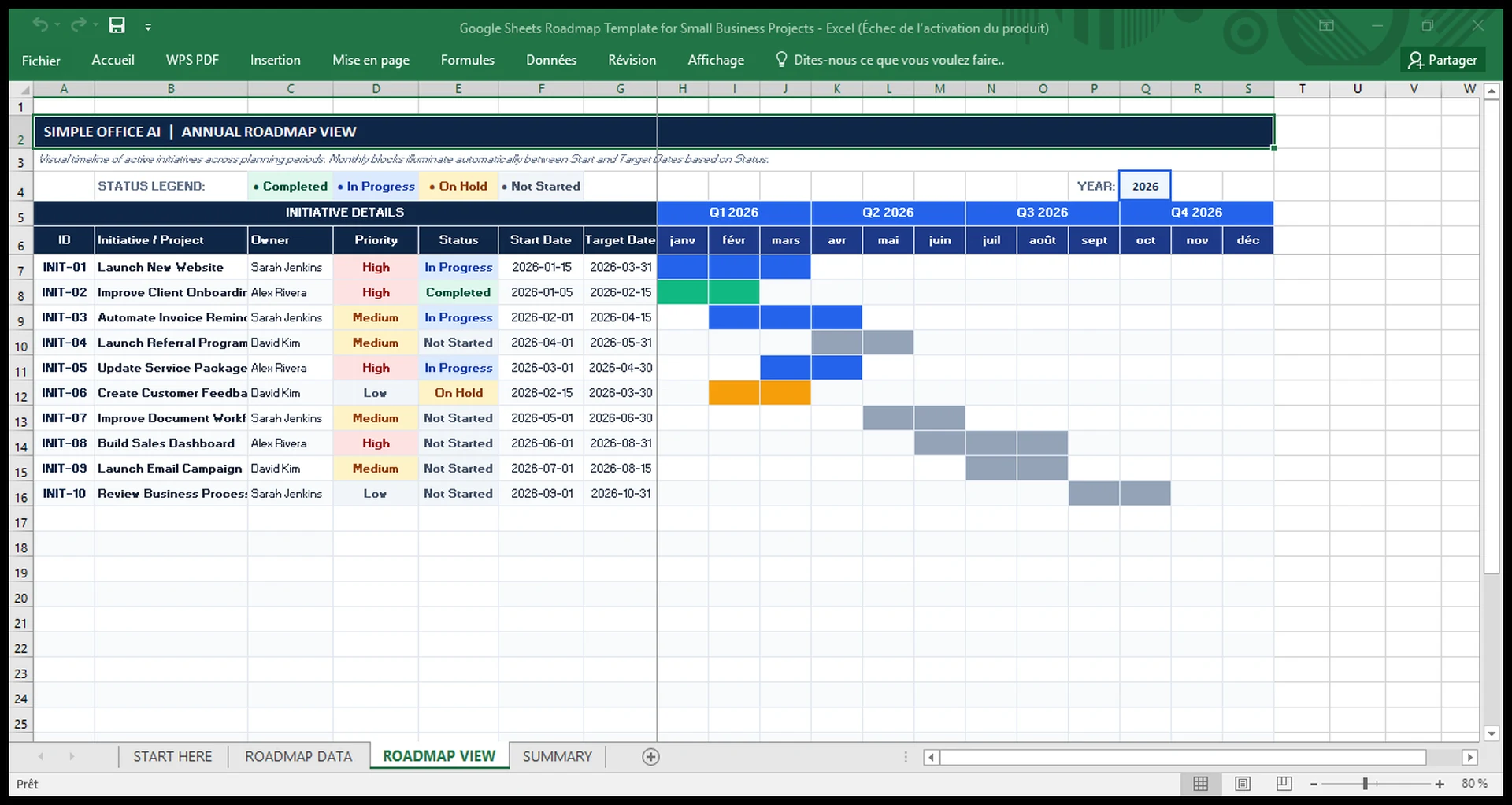This screenshot has height=805, width=1512.
Task: Open the Mise en page tab
Action: coord(370,60)
